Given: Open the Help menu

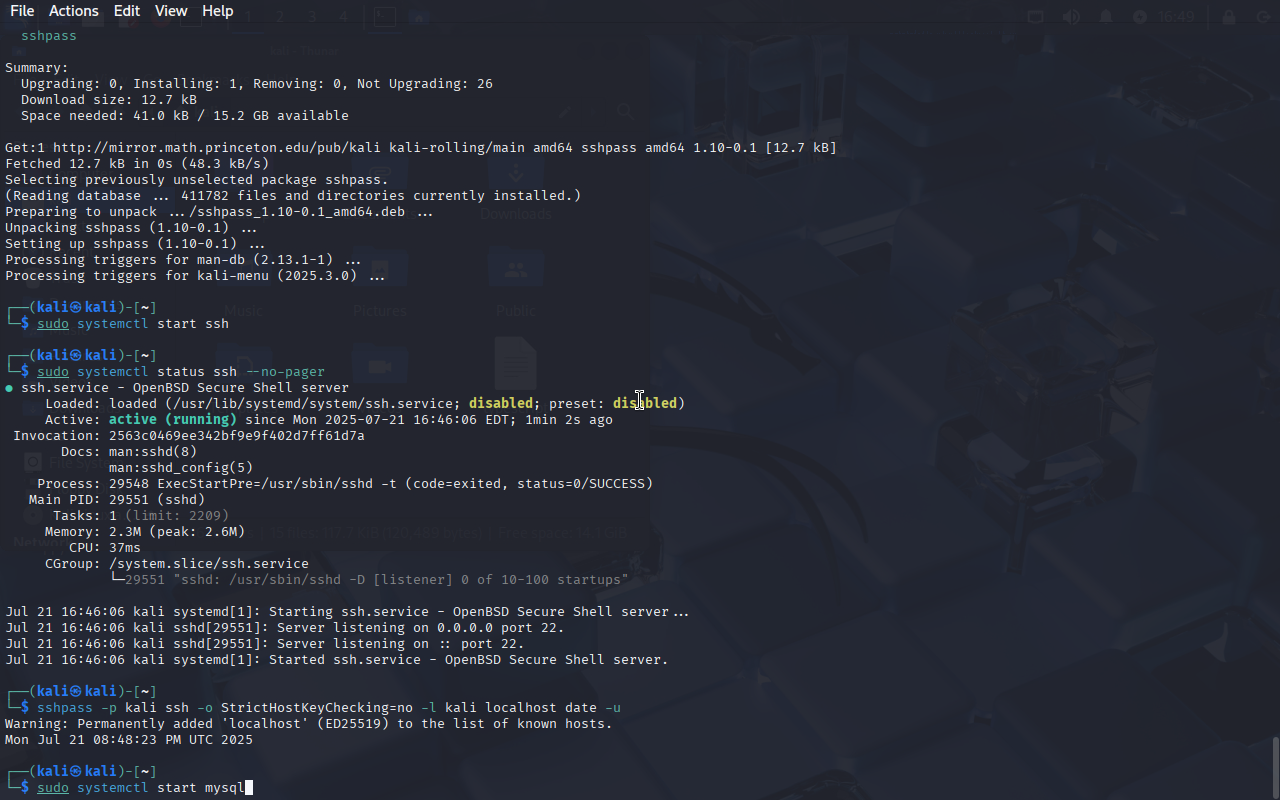Looking at the screenshot, I should (x=218, y=11).
